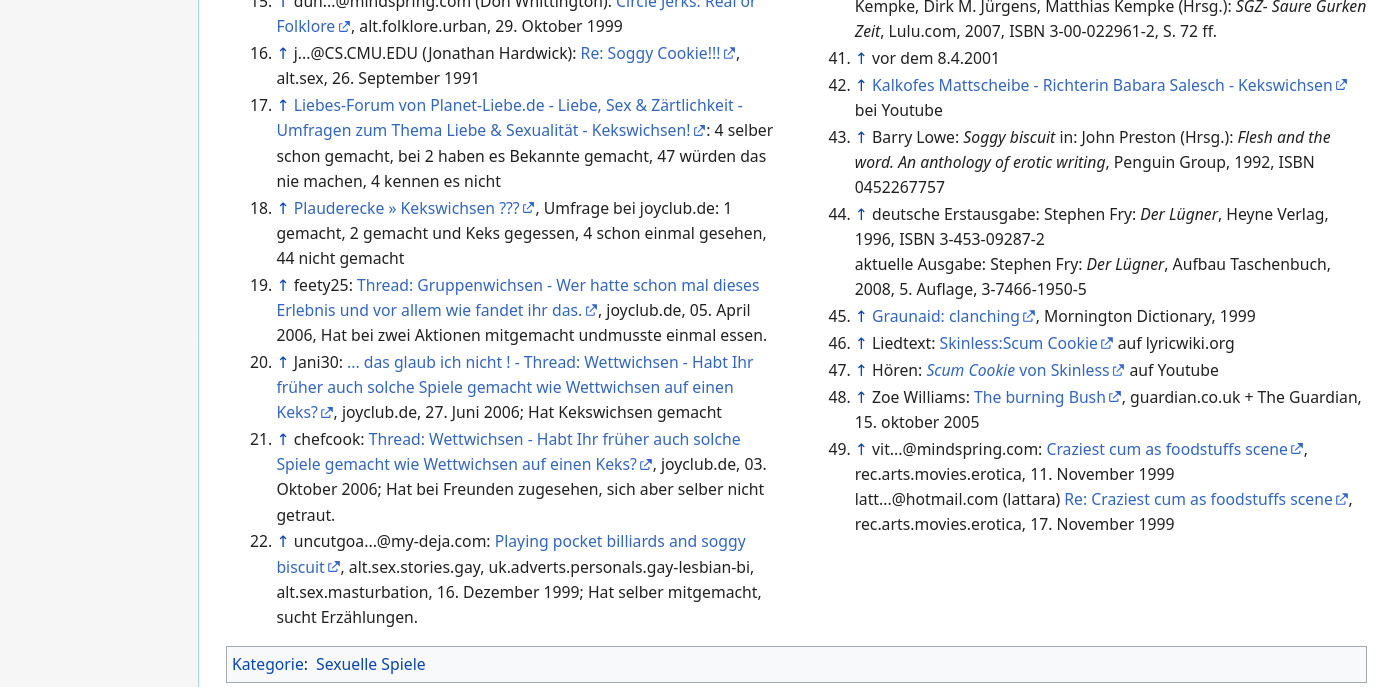Follow the up arrow before Zoe Williams in reference 48
Viewport: 1394px width, 687px height.
tap(861, 398)
